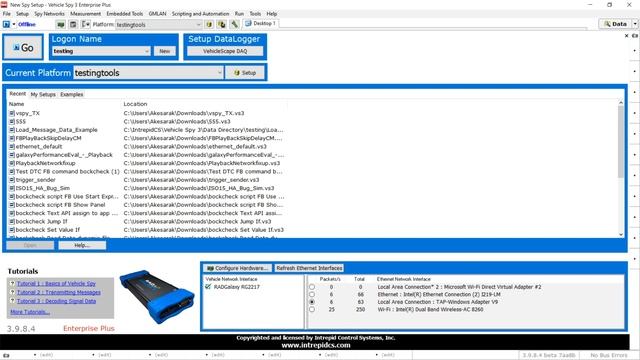This screenshot has height=360, width=640.
Task: Open the Scripting and Automation menu
Action: coord(200,13)
